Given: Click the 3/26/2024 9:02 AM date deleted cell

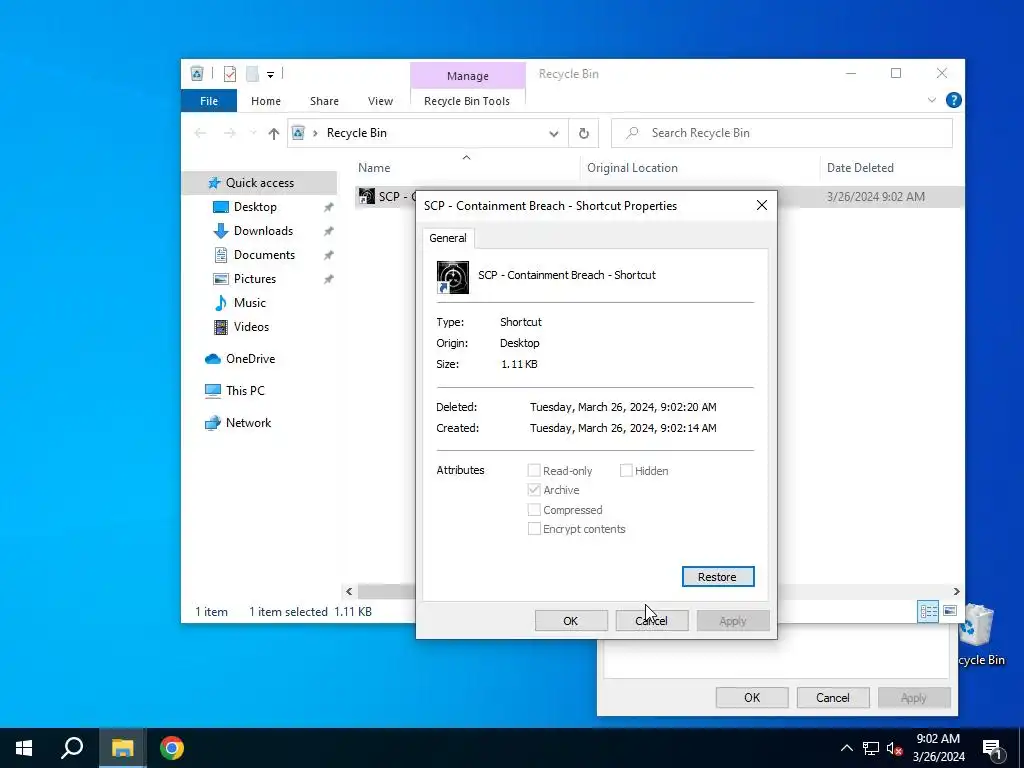Looking at the screenshot, I should click(x=875, y=197).
